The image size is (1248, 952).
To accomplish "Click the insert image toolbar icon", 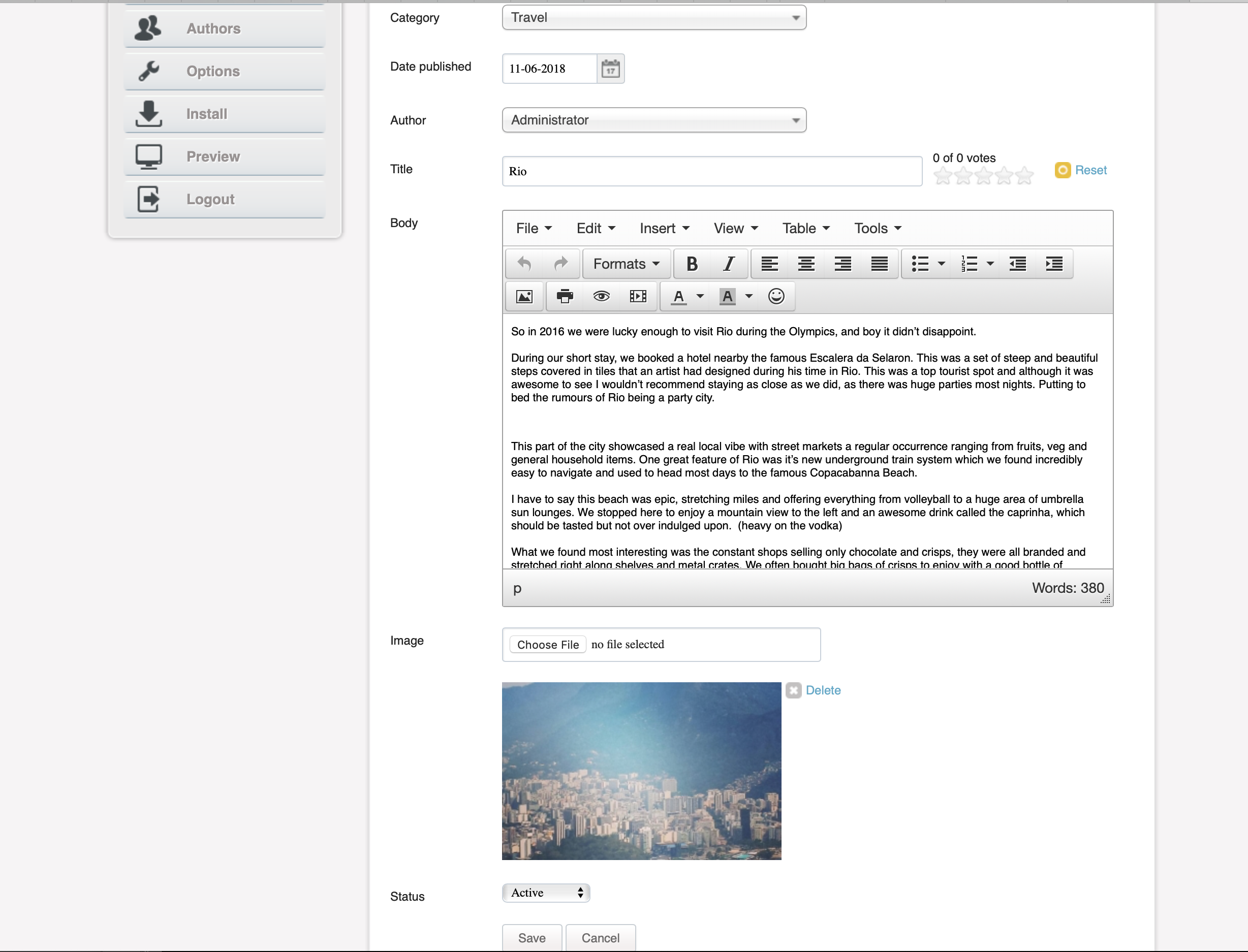I will [x=524, y=296].
